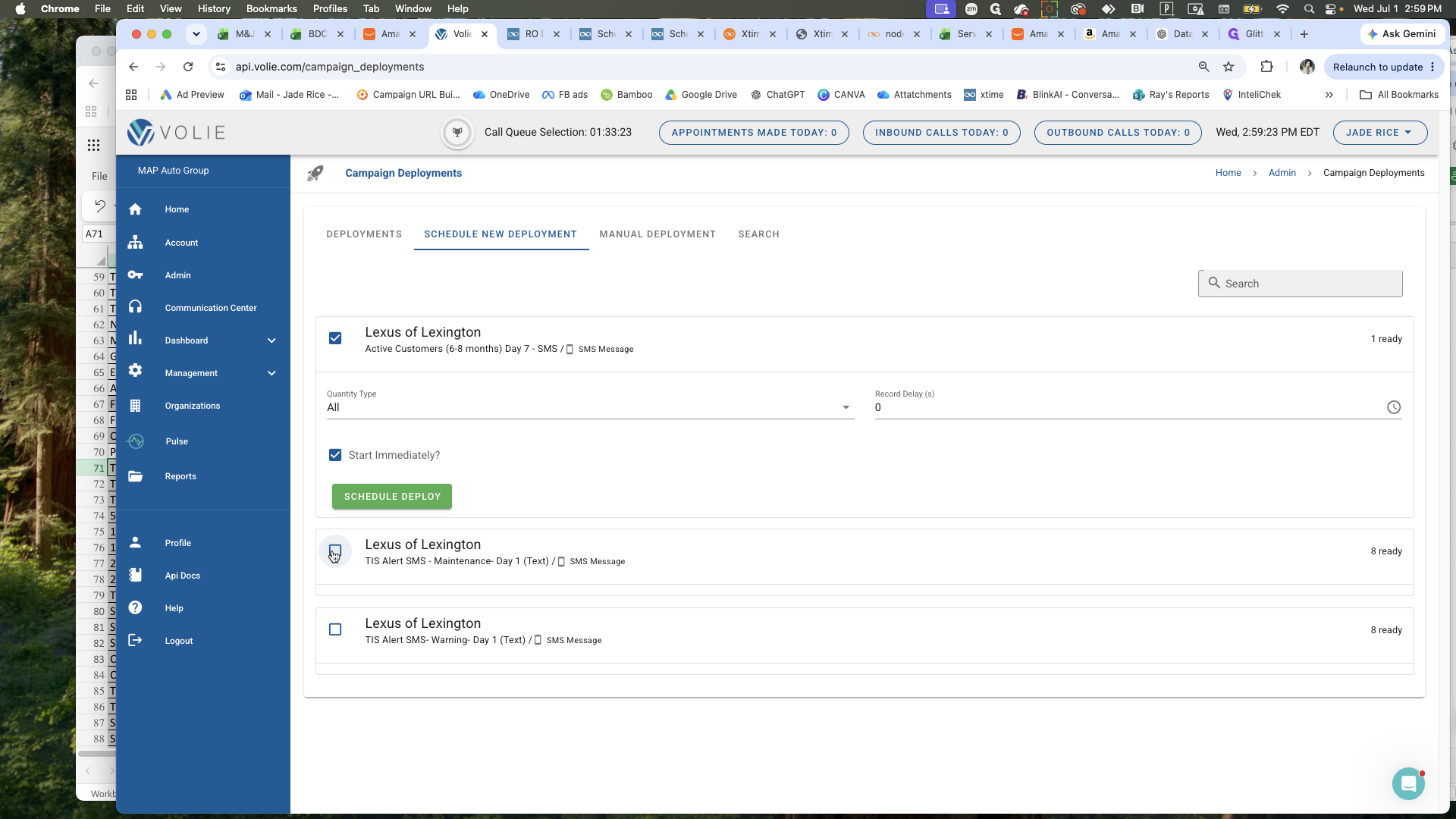
Task: Open the chat support bubble icon
Action: pos(1408,784)
